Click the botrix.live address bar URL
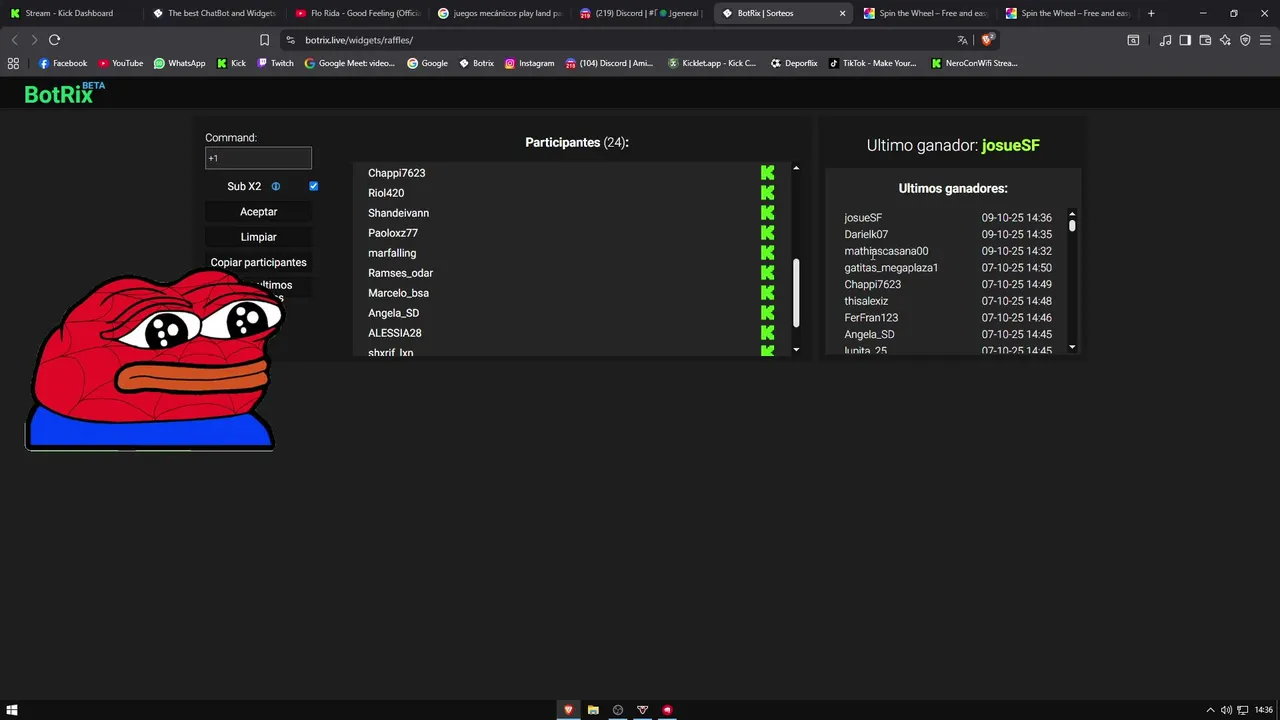This screenshot has width=1280, height=720. point(359,40)
